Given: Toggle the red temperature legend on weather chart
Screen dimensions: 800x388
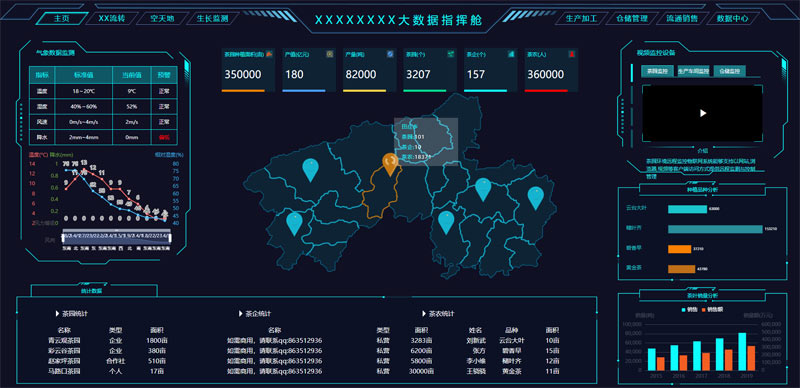Looking at the screenshot, I should (38, 154).
